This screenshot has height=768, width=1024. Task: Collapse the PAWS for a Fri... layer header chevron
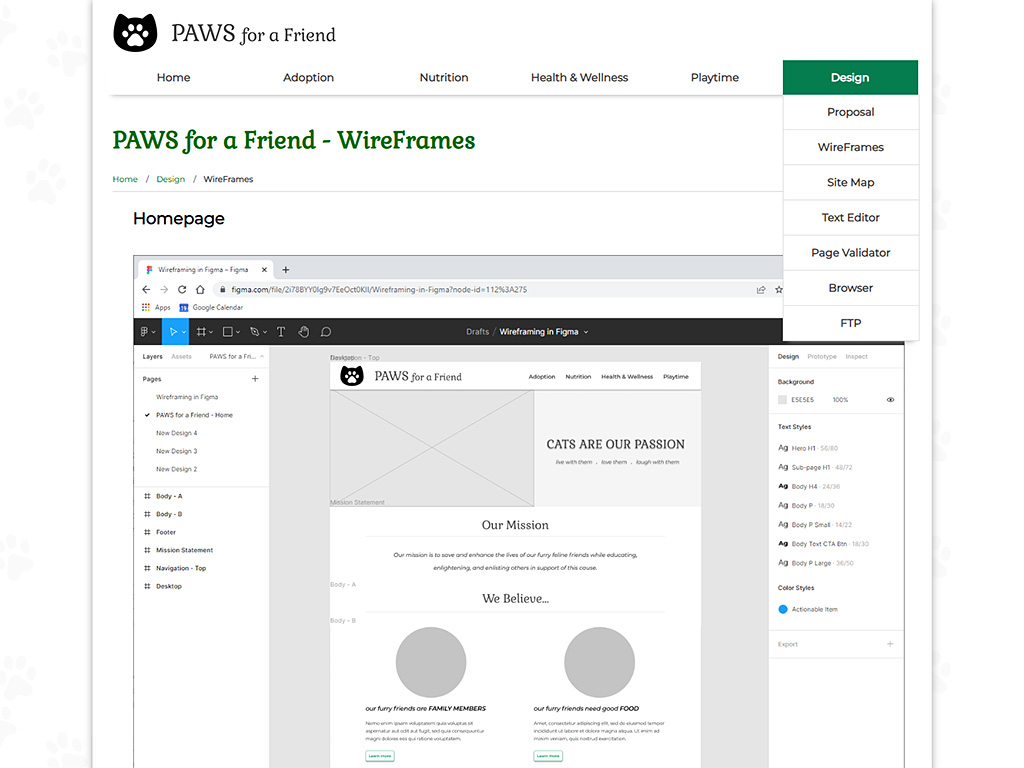(261, 356)
